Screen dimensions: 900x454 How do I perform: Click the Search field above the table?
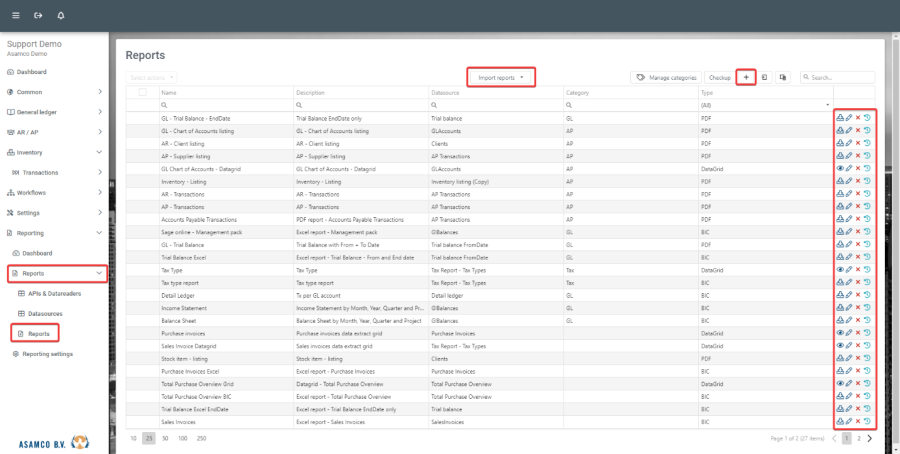coord(838,77)
